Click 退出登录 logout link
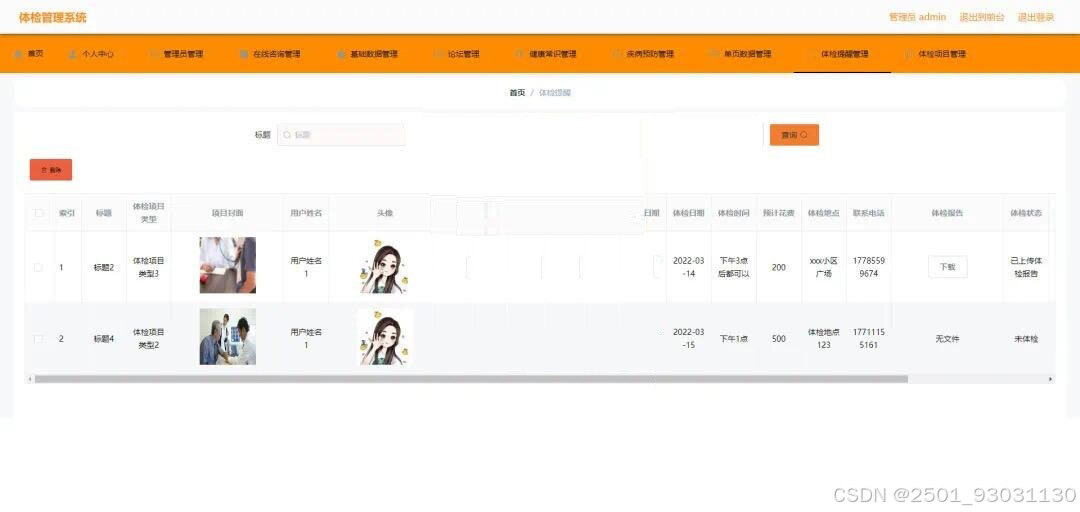The height and width of the screenshot is (512, 1080). [x=1036, y=17]
